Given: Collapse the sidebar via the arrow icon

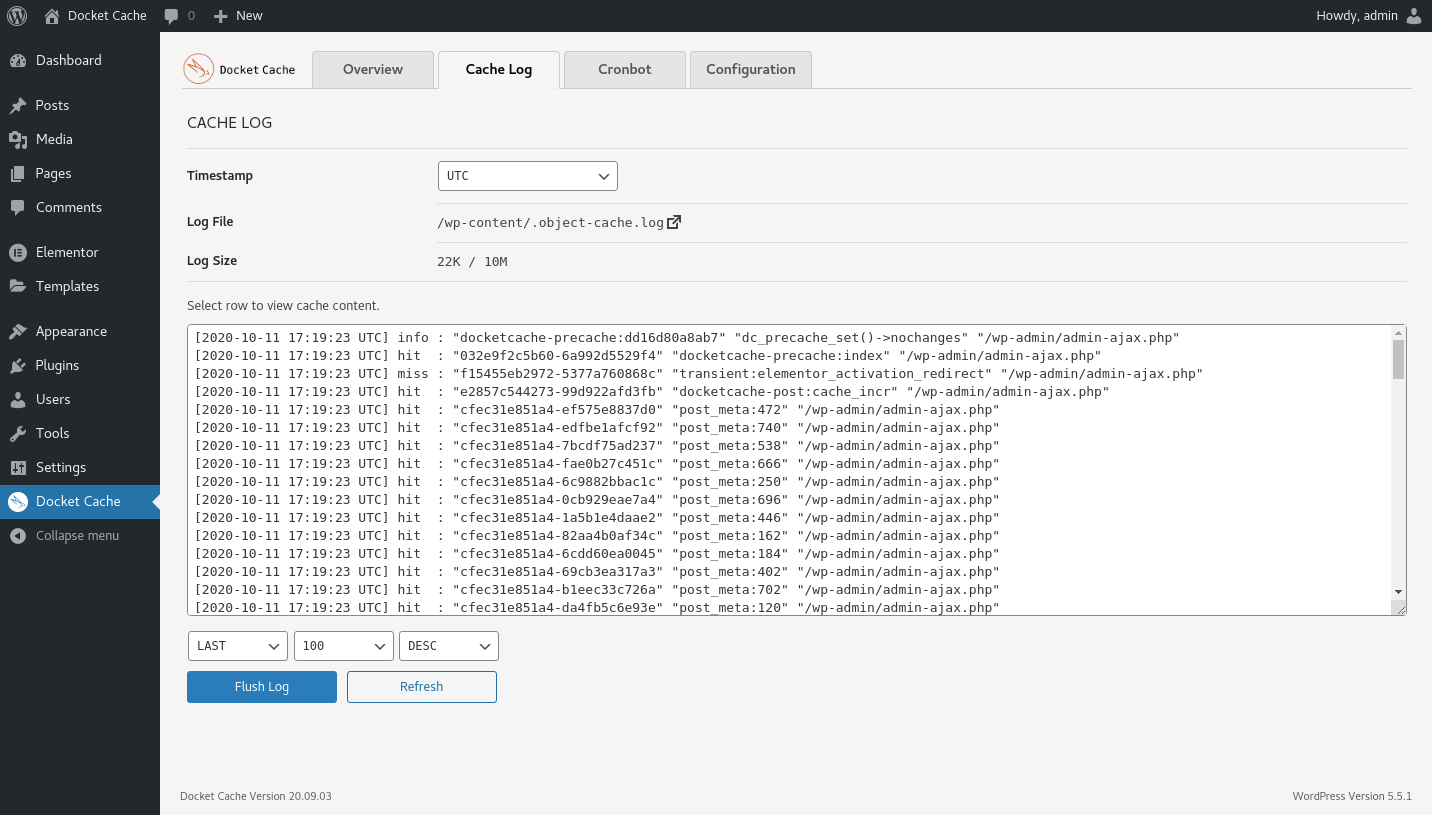Looking at the screenshot, I should [x=18, y=535].
